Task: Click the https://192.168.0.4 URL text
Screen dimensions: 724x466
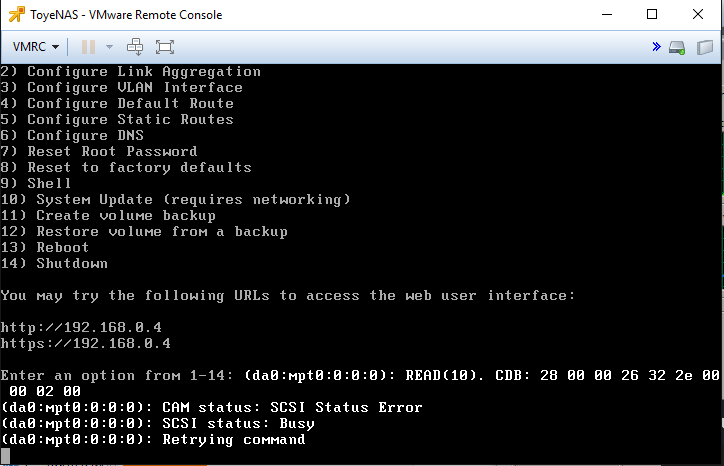Action: pyautogui.click(x=85, y=343)
